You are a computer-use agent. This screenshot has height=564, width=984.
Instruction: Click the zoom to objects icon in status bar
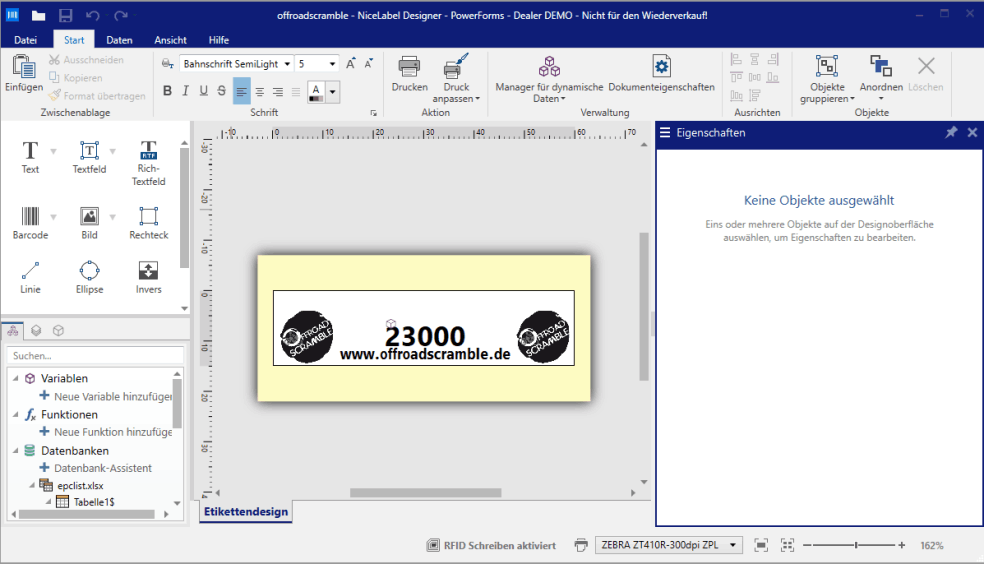(x=788, y=545)
